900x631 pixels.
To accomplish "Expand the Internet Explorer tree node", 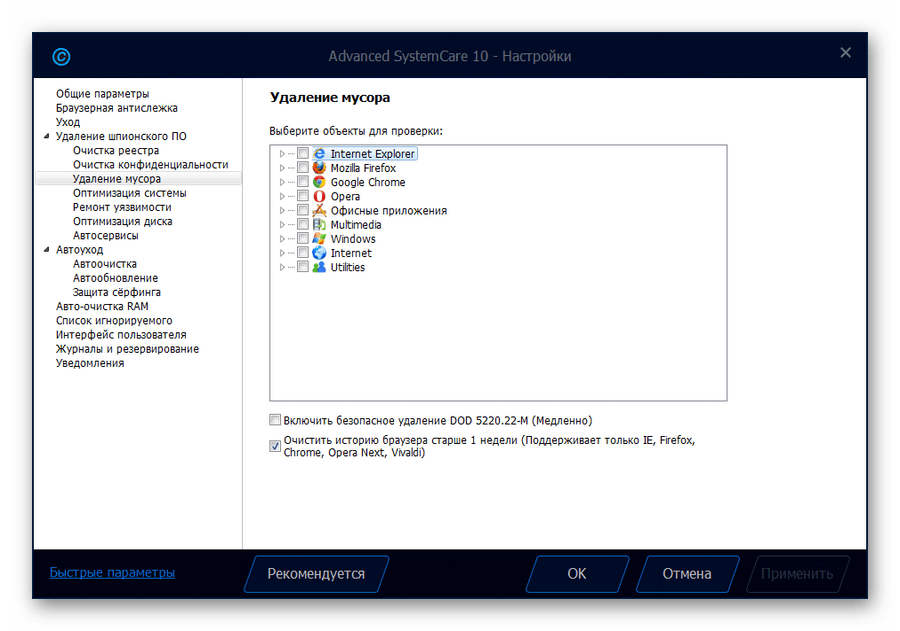I will (282, 154).
